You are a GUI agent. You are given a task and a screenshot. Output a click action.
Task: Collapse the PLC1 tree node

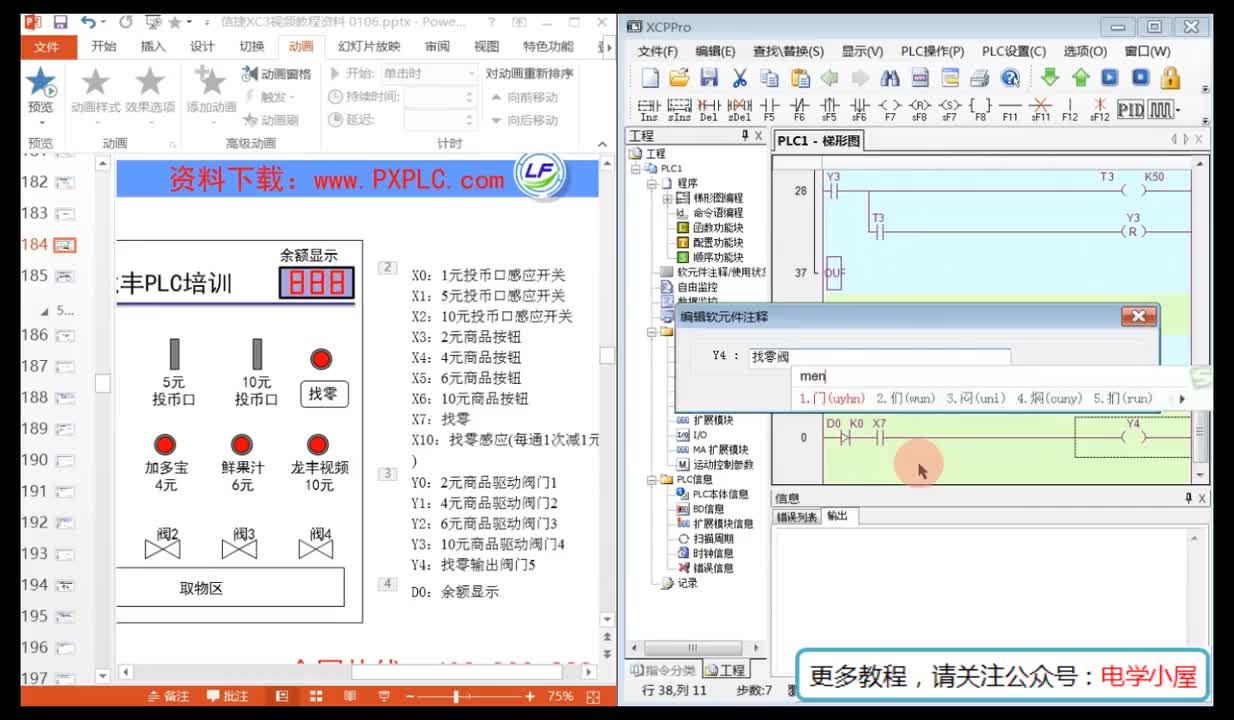tap(636, 169)
